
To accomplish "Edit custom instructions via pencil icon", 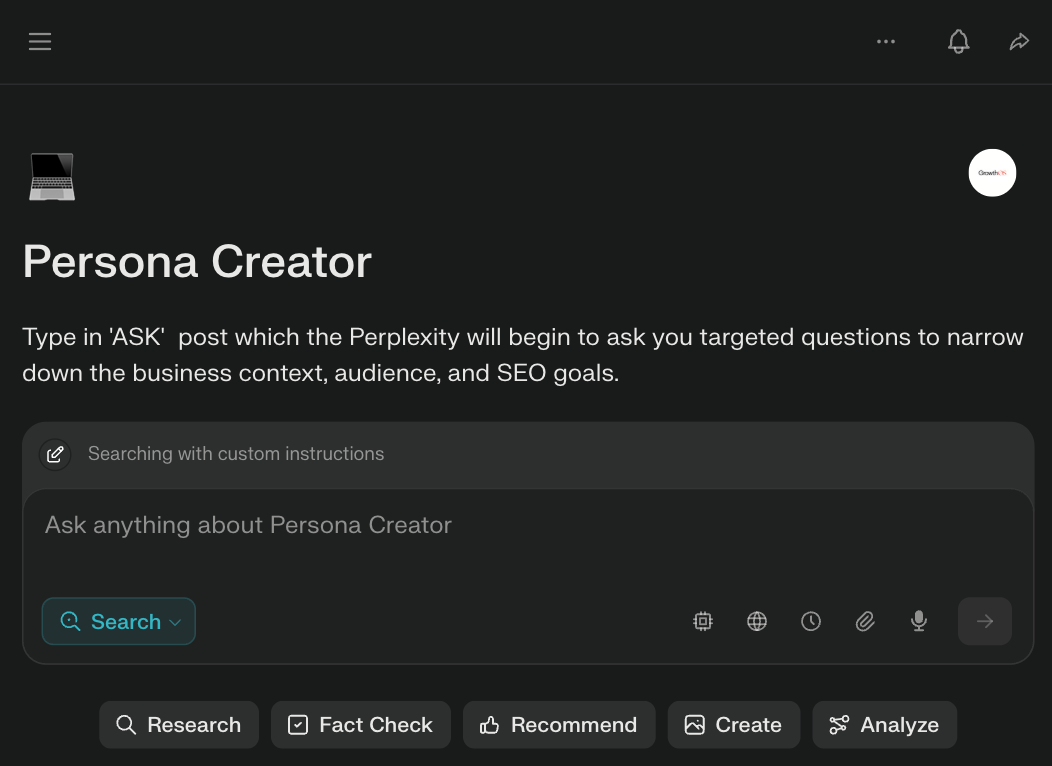I will (55, 454).
